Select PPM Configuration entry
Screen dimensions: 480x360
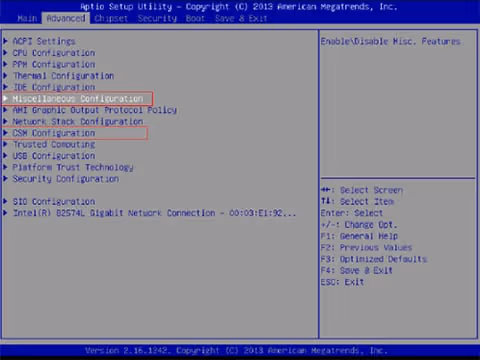coord(54,64)
